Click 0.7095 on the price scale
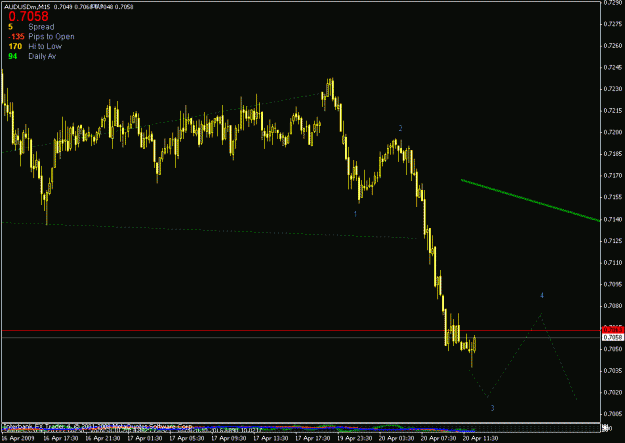The height and width of the screenshot is (443, 625). [613, 284]
